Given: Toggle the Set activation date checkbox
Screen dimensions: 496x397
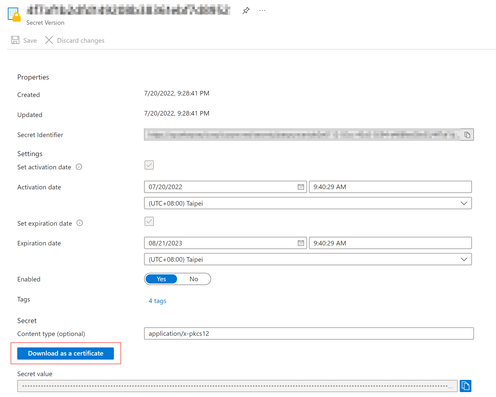Looking at the screenshot, I should point(149,165).
